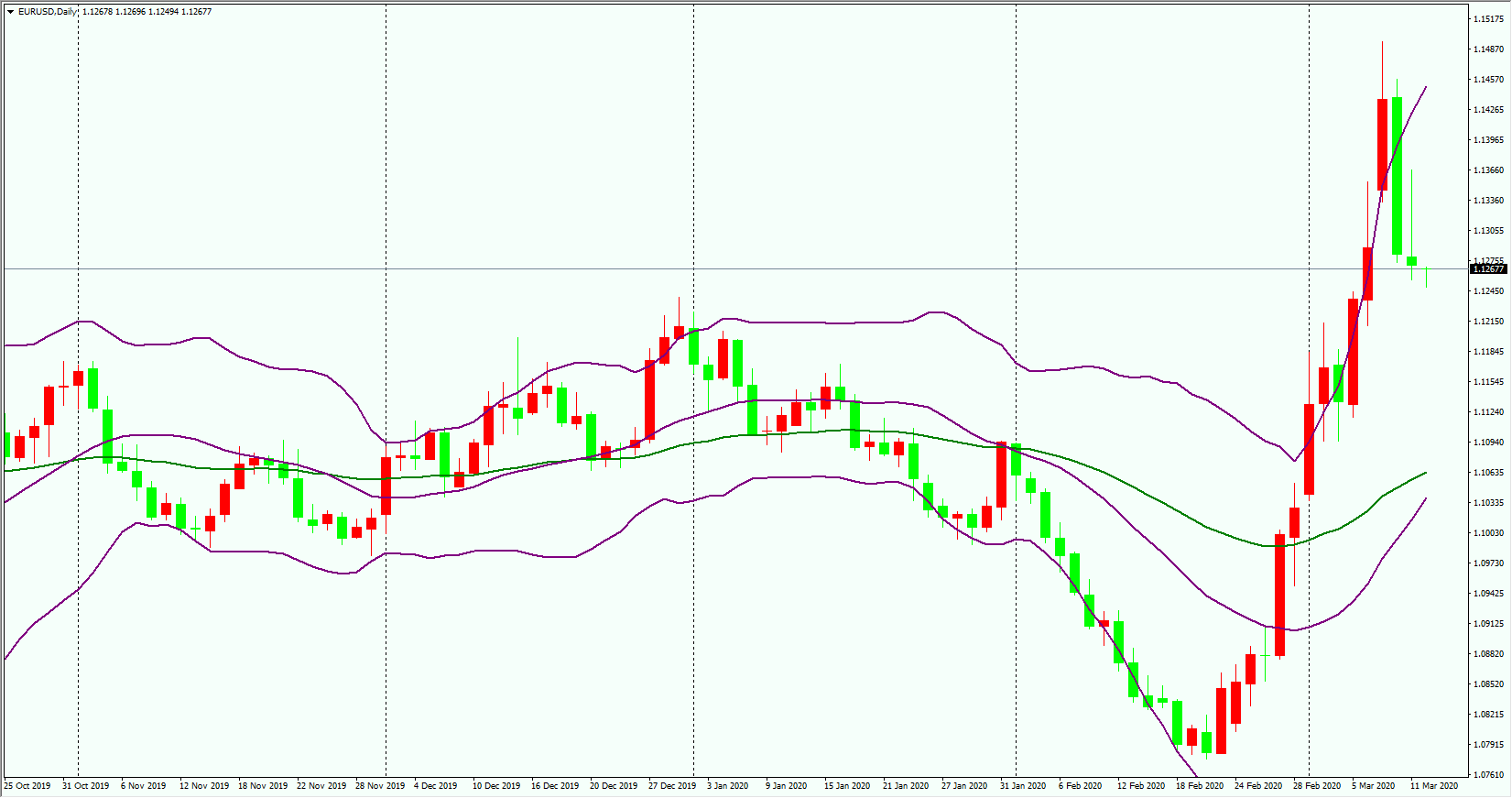The width and height of the screenshot is (1512, 798).
Task: Click the 6 Feb 2020 date label
Action: pos(1081,785)
